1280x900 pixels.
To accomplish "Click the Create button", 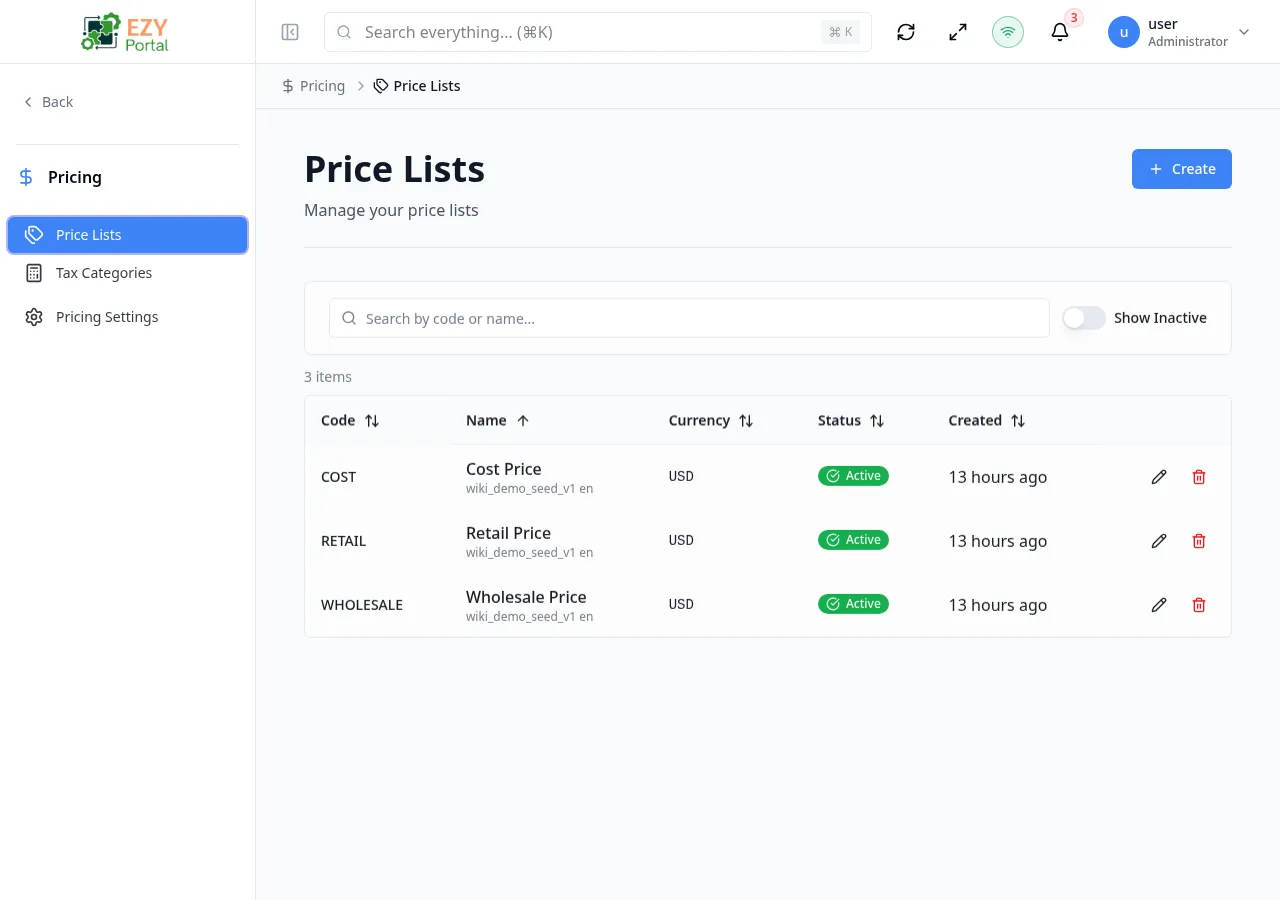I will coord(1182,169).
